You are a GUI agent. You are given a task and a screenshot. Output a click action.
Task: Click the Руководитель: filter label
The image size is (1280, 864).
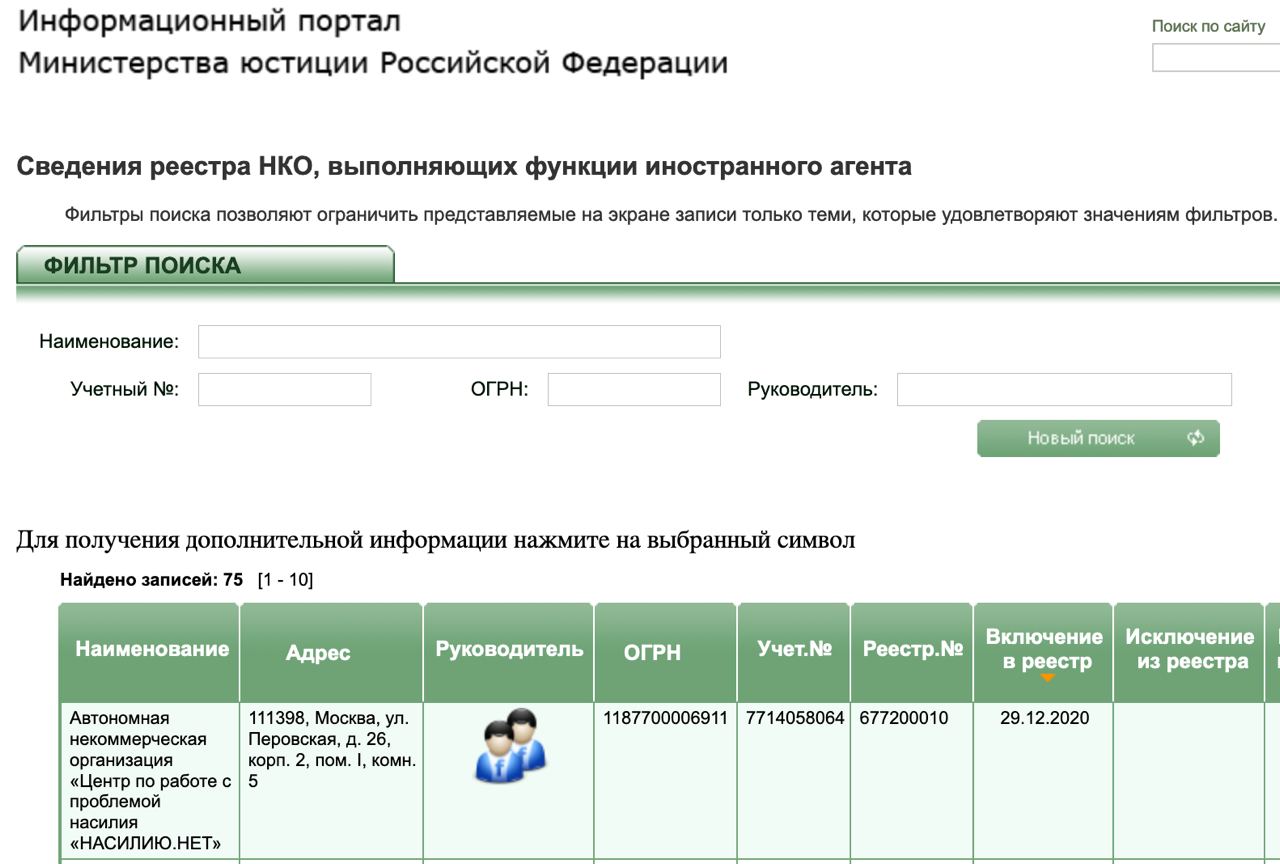click(x=813, y=389)
